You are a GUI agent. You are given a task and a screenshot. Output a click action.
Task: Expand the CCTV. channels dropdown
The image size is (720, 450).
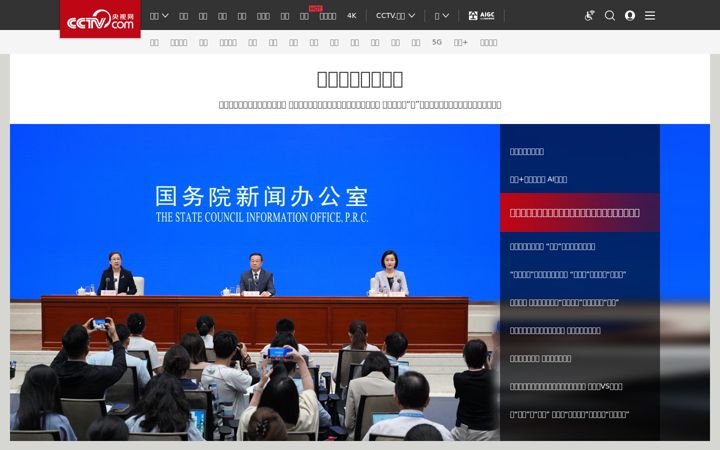pos(395,16)
